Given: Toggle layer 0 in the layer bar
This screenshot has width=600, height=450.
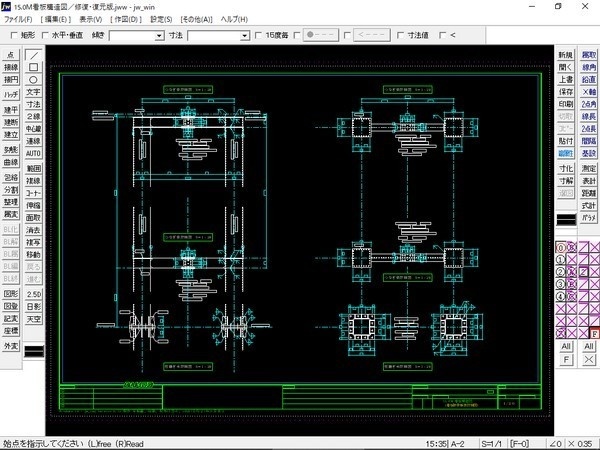Looking at the screenshot, I should 560,248.
